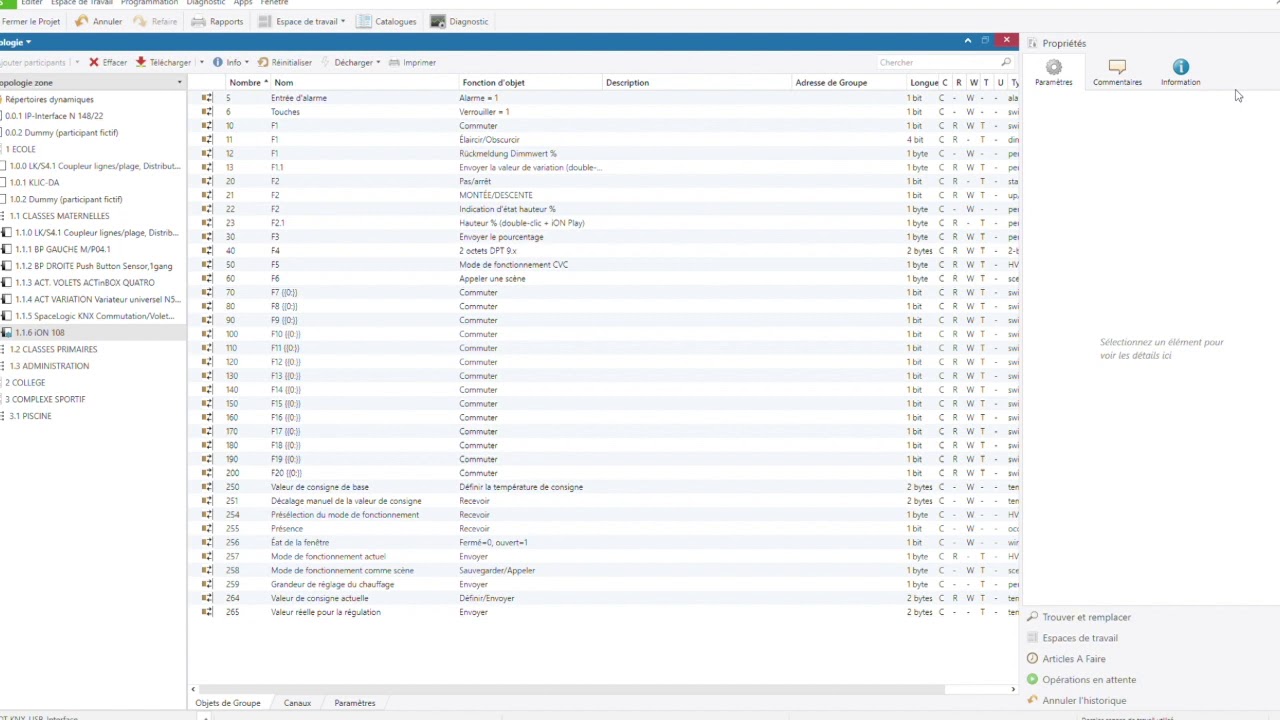Click the search magnifier in Chercher field

point(1006,62)
